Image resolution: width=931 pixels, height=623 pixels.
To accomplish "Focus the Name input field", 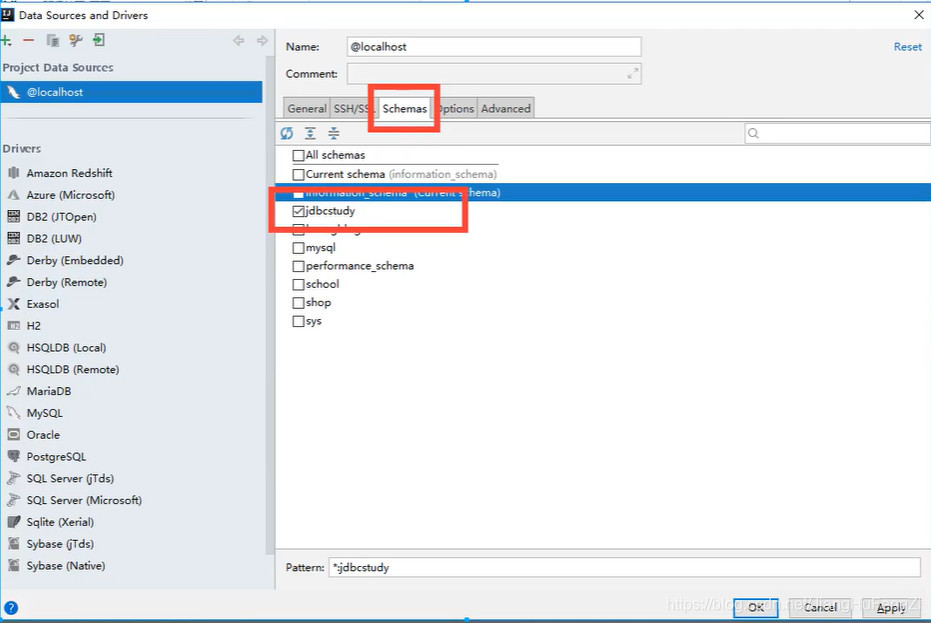I will click(x=494, y=47).
